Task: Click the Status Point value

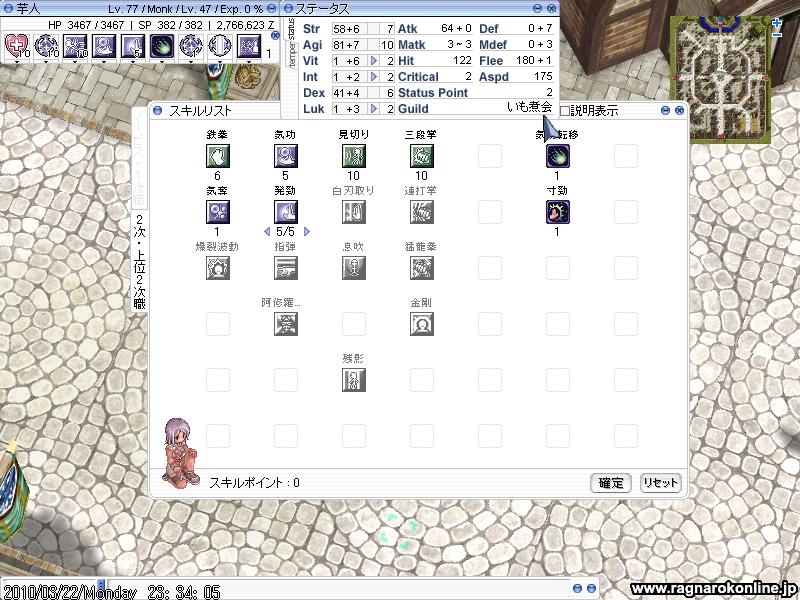Action: coord(549,92)
